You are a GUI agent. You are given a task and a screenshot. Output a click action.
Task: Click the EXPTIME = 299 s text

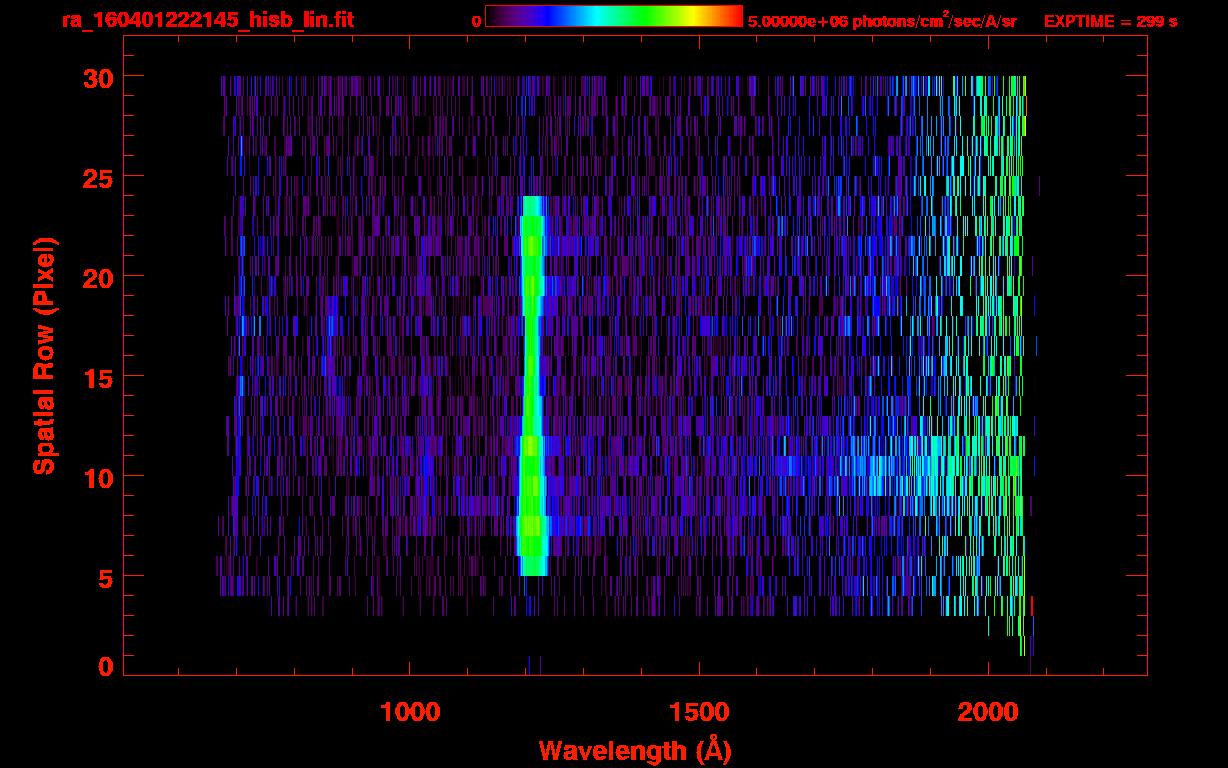pos(1110,21)
